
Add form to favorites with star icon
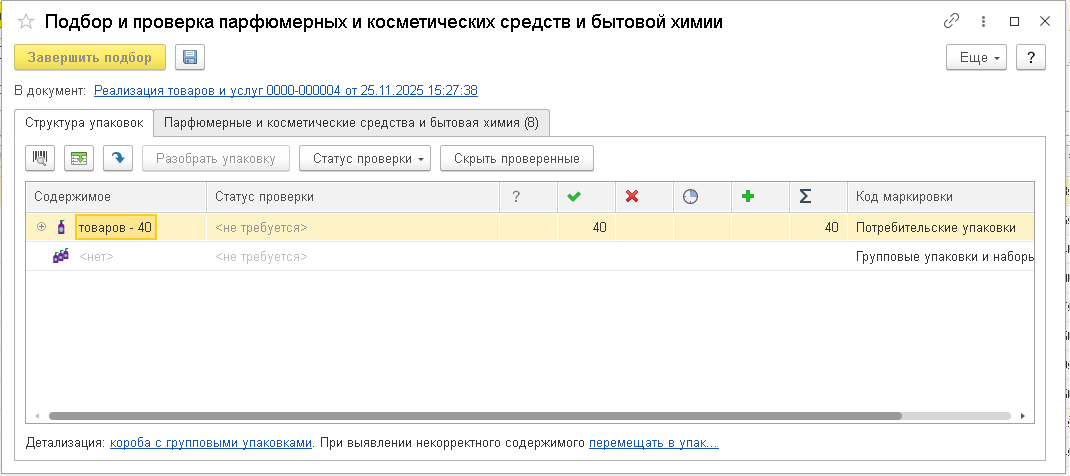tap(26, 21)
